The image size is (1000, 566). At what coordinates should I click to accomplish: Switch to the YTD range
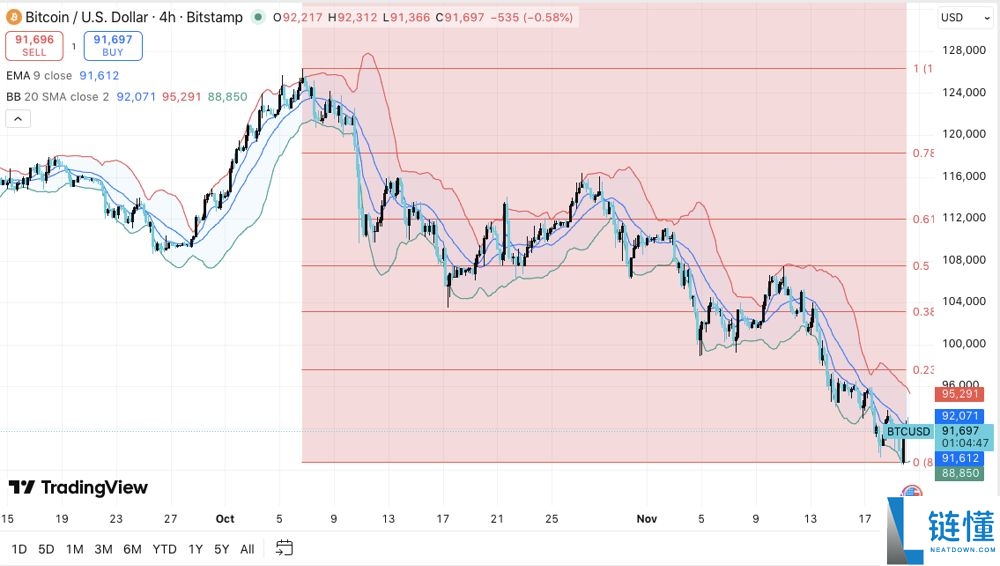[x=166, y=548]
